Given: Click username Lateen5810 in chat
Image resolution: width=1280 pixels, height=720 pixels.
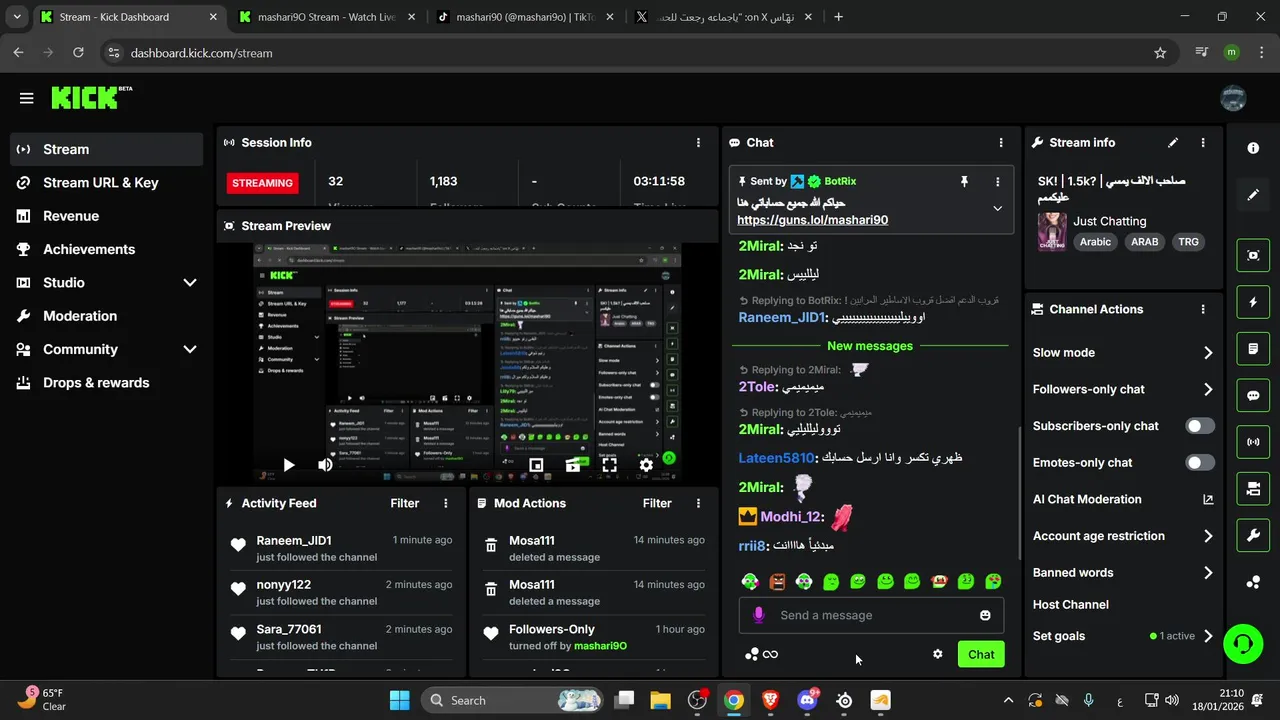Looking at the screenshot, I should (x=777, y=458).
